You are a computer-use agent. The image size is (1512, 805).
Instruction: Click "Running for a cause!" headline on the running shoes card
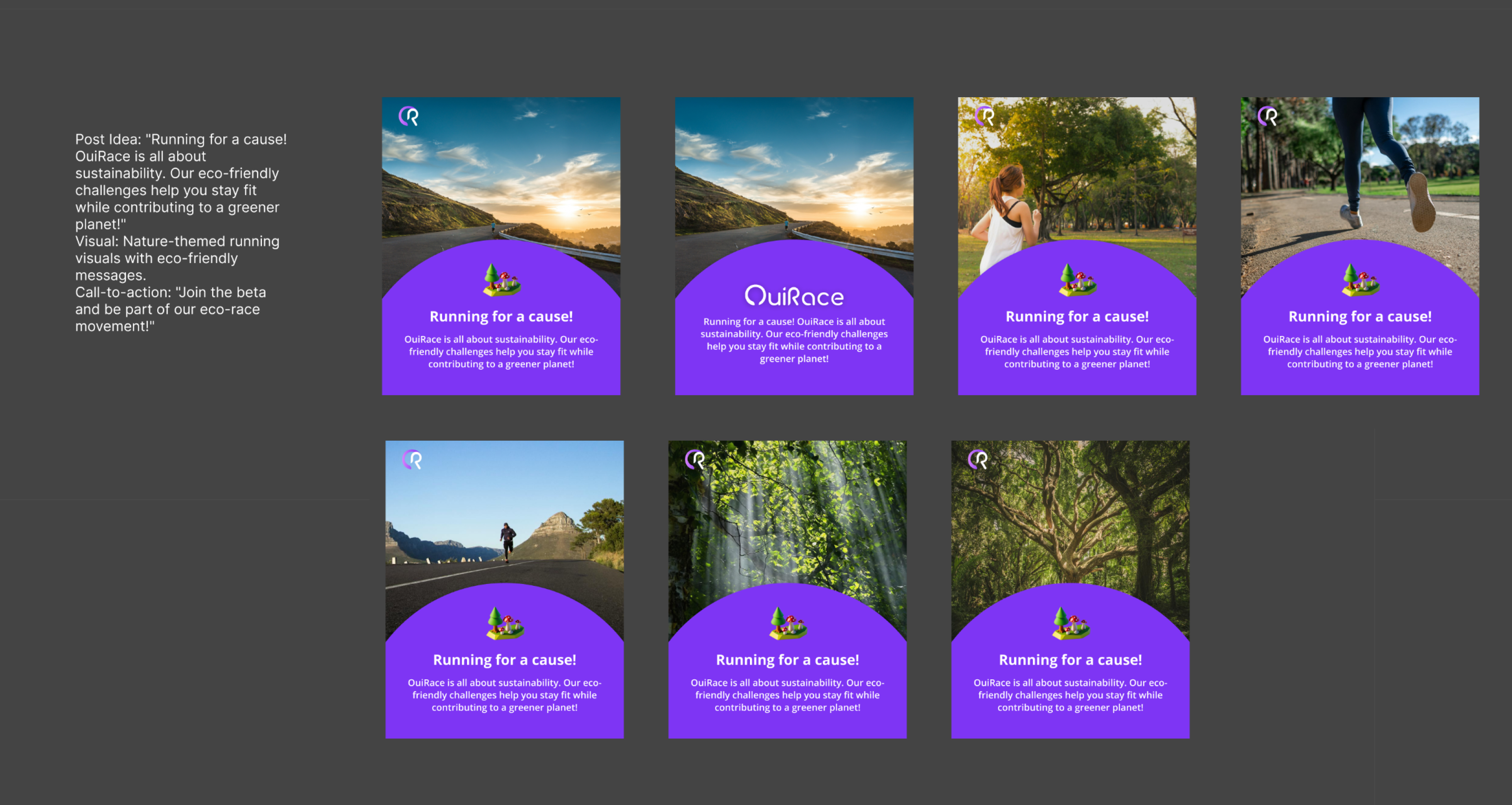point(1360,316)
